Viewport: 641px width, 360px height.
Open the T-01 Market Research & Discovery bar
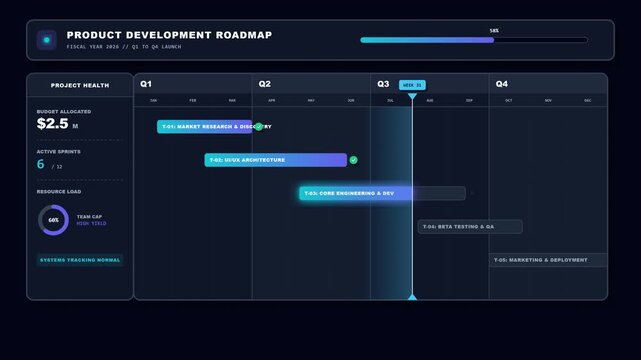click(x=204, y=127)
